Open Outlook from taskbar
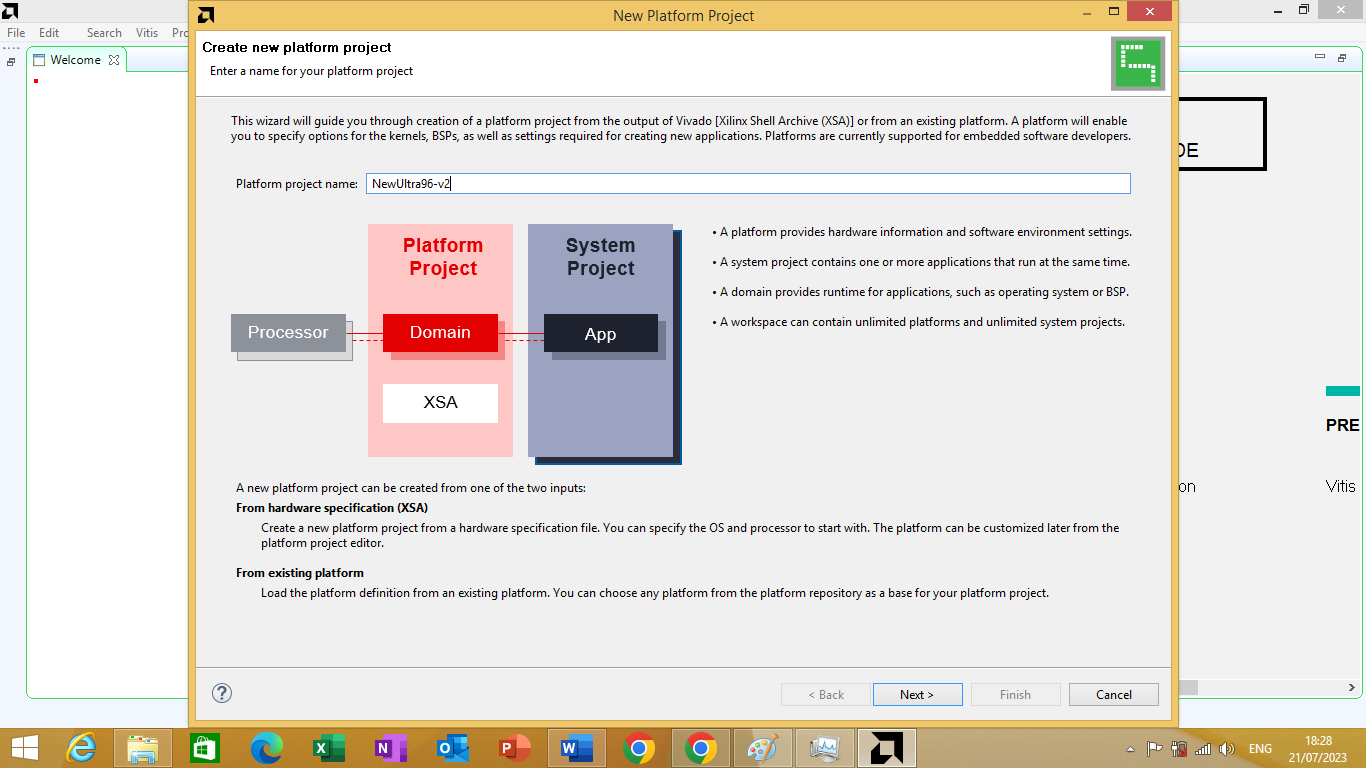Screen dimensions: 1366x768 tap(453, 748)
